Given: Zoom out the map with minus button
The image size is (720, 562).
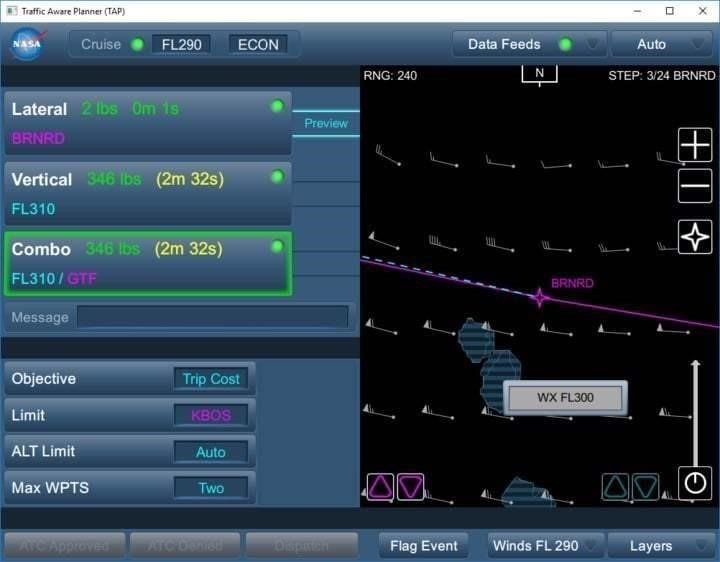Looking at the screenshot, I should (x=695, y=185).
